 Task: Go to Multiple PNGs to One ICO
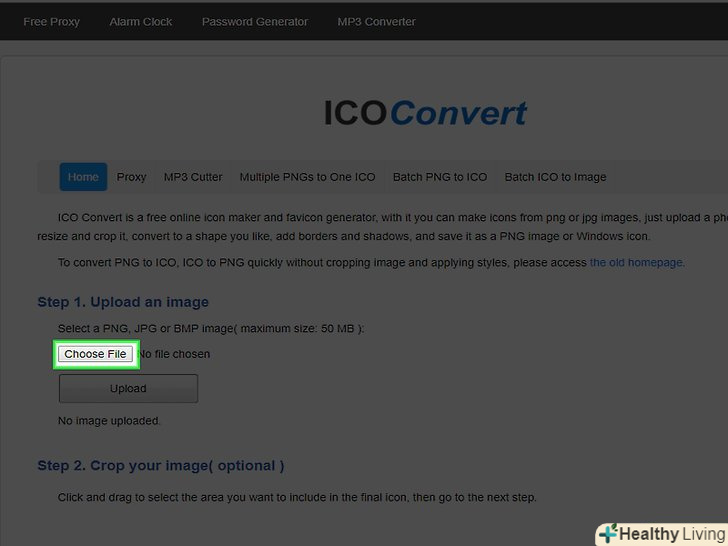pos(307,177)
